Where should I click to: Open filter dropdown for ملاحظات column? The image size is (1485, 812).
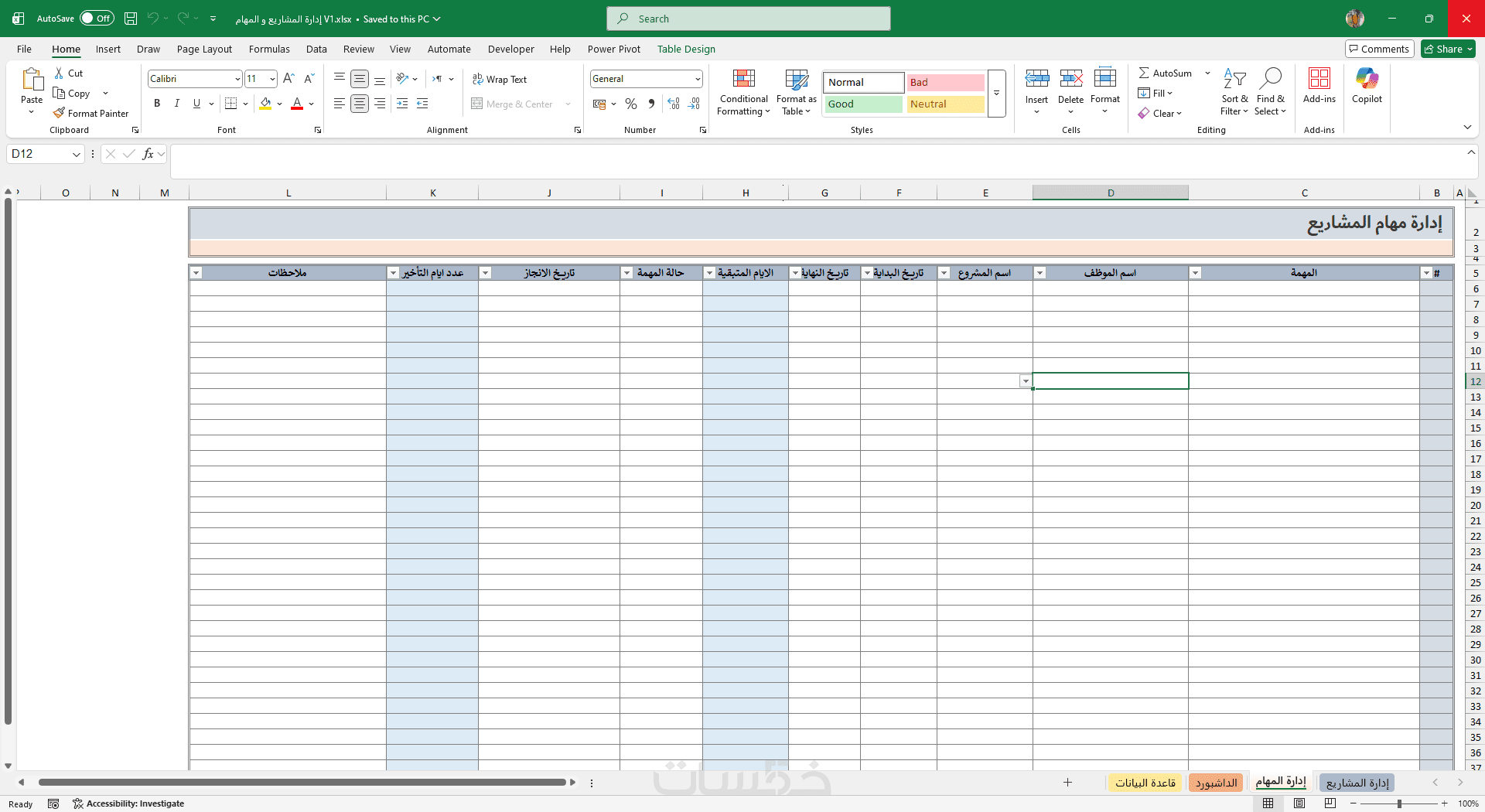(x=196, y=273)
